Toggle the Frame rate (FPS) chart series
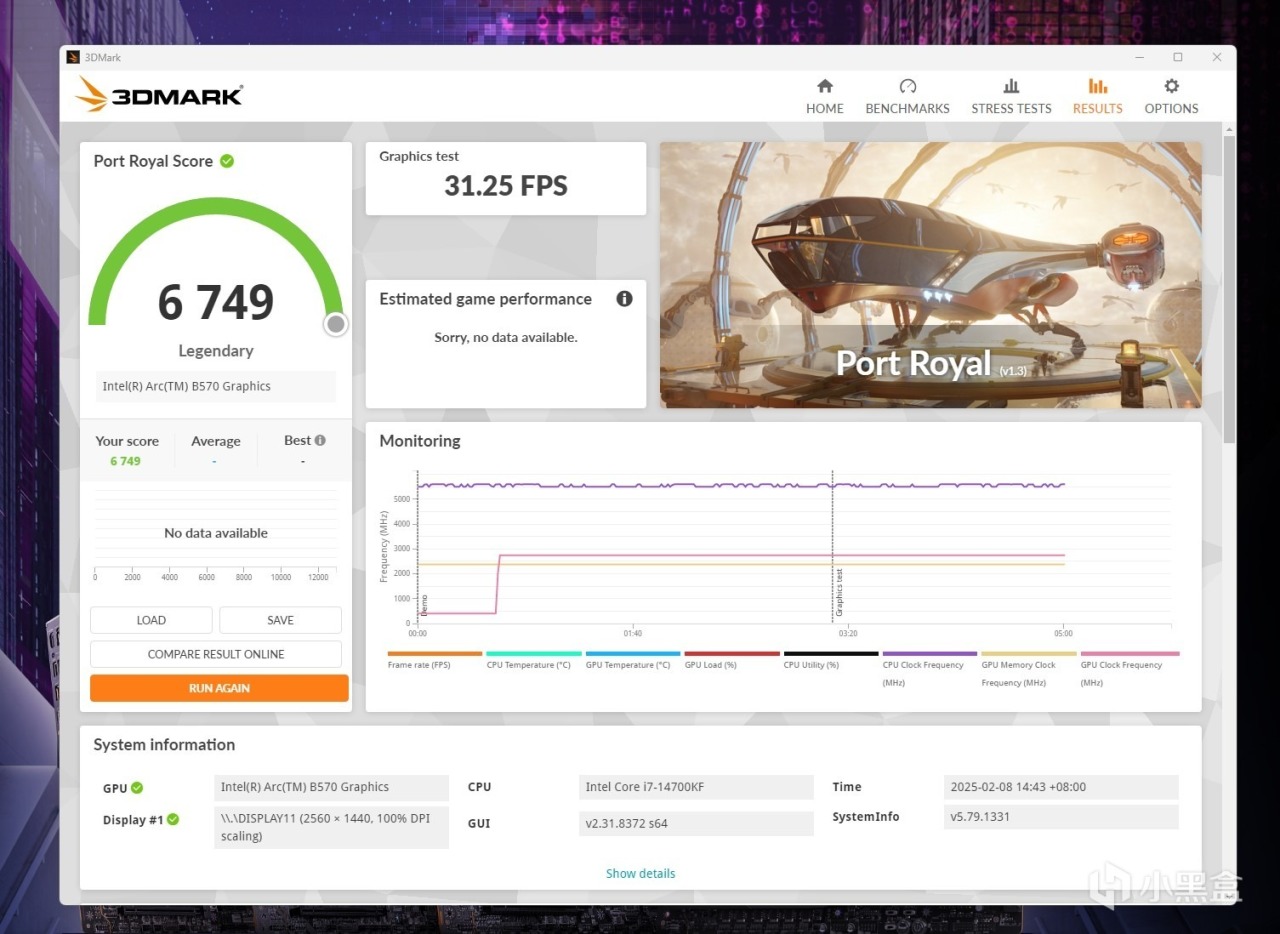 pyautogui.click(x=435, y=660)
